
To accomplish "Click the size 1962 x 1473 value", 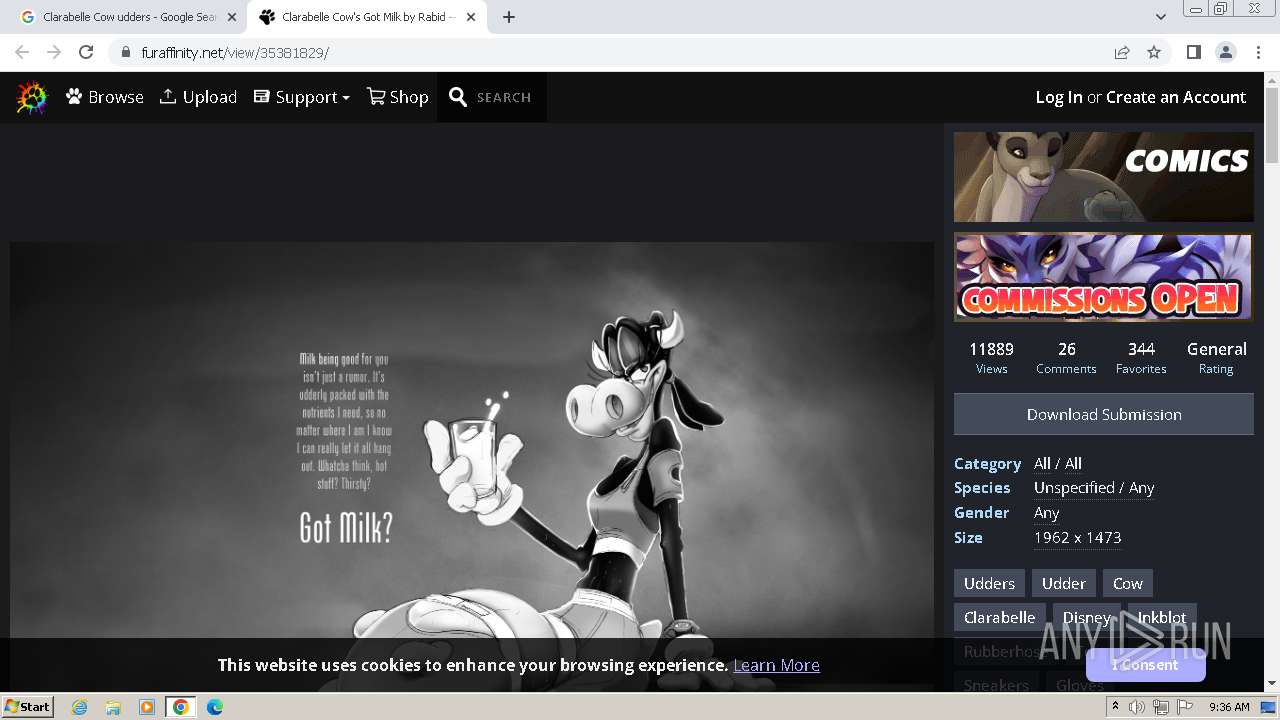I will (1077, 537).
